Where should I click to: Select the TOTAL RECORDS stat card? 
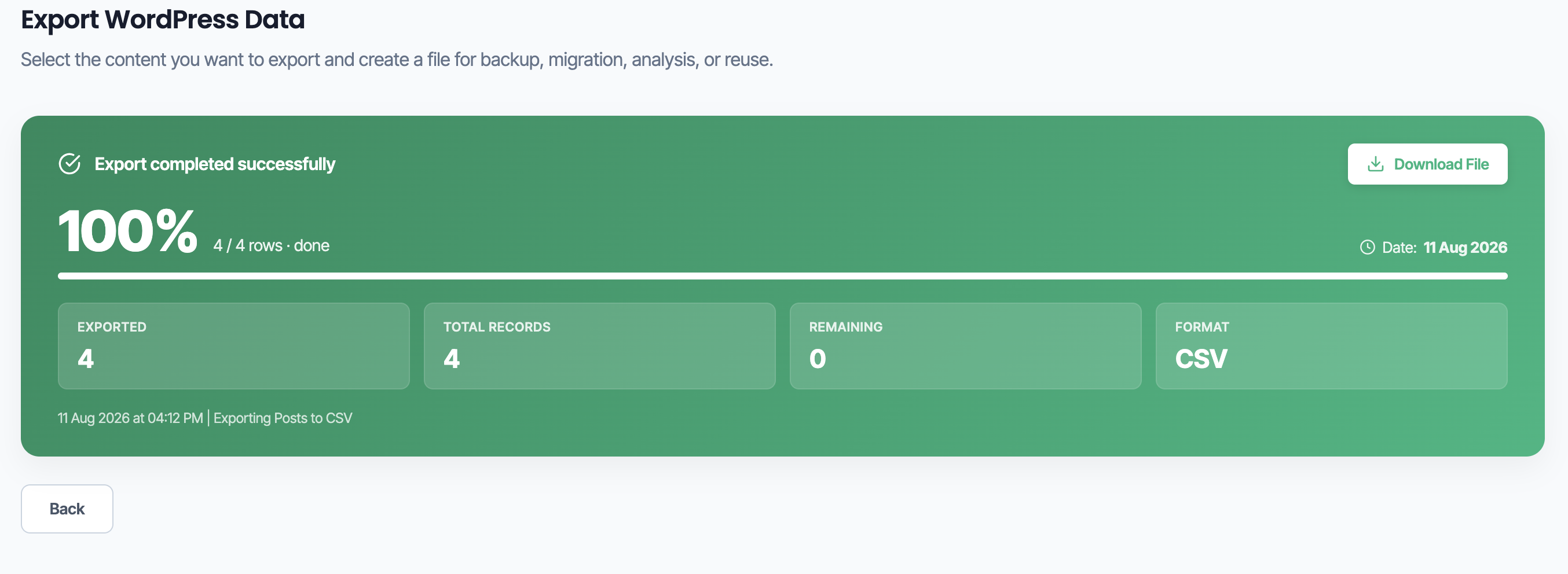click(x=599, y=346)
